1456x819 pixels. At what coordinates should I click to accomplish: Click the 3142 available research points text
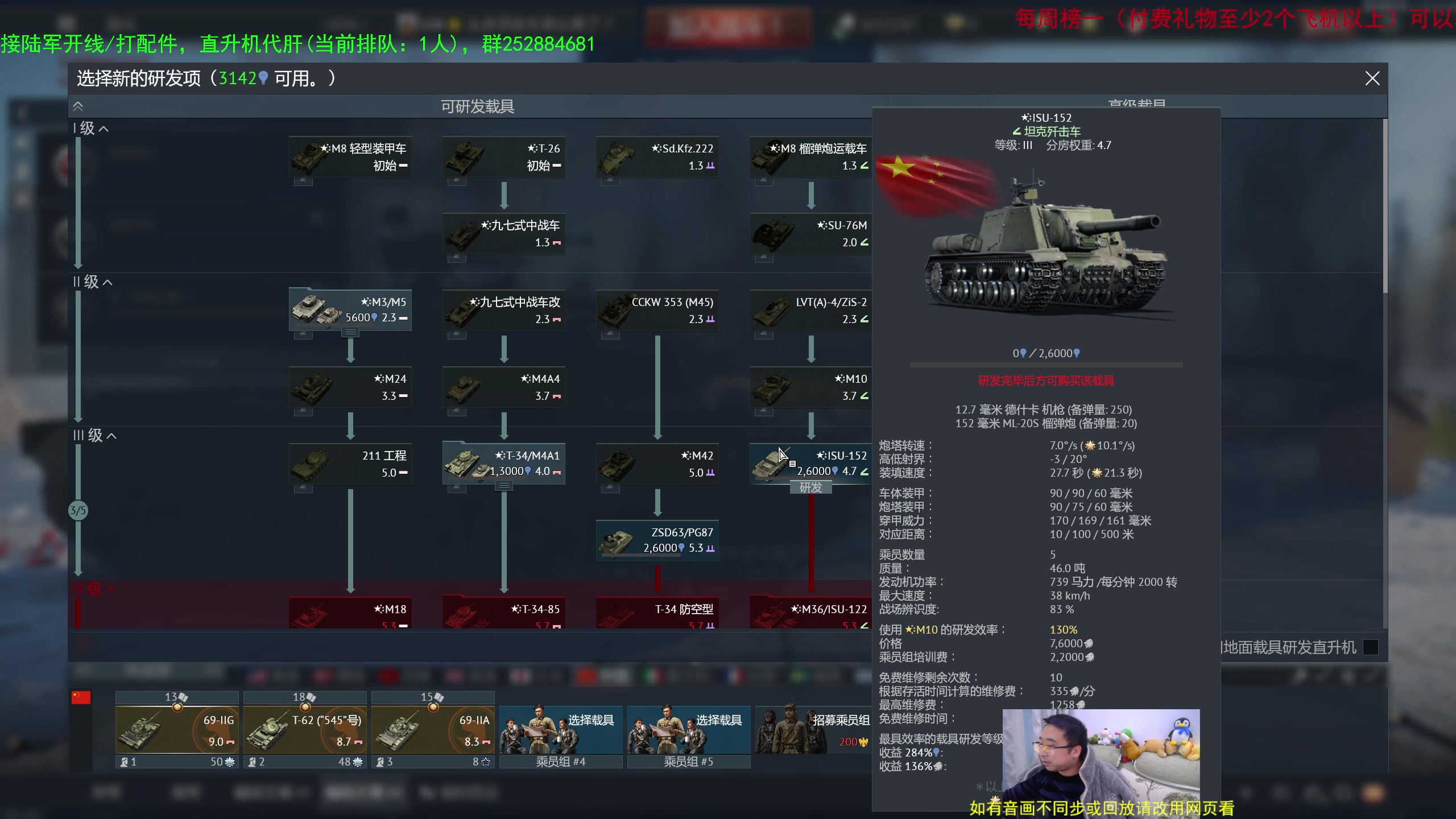(243, 78)
